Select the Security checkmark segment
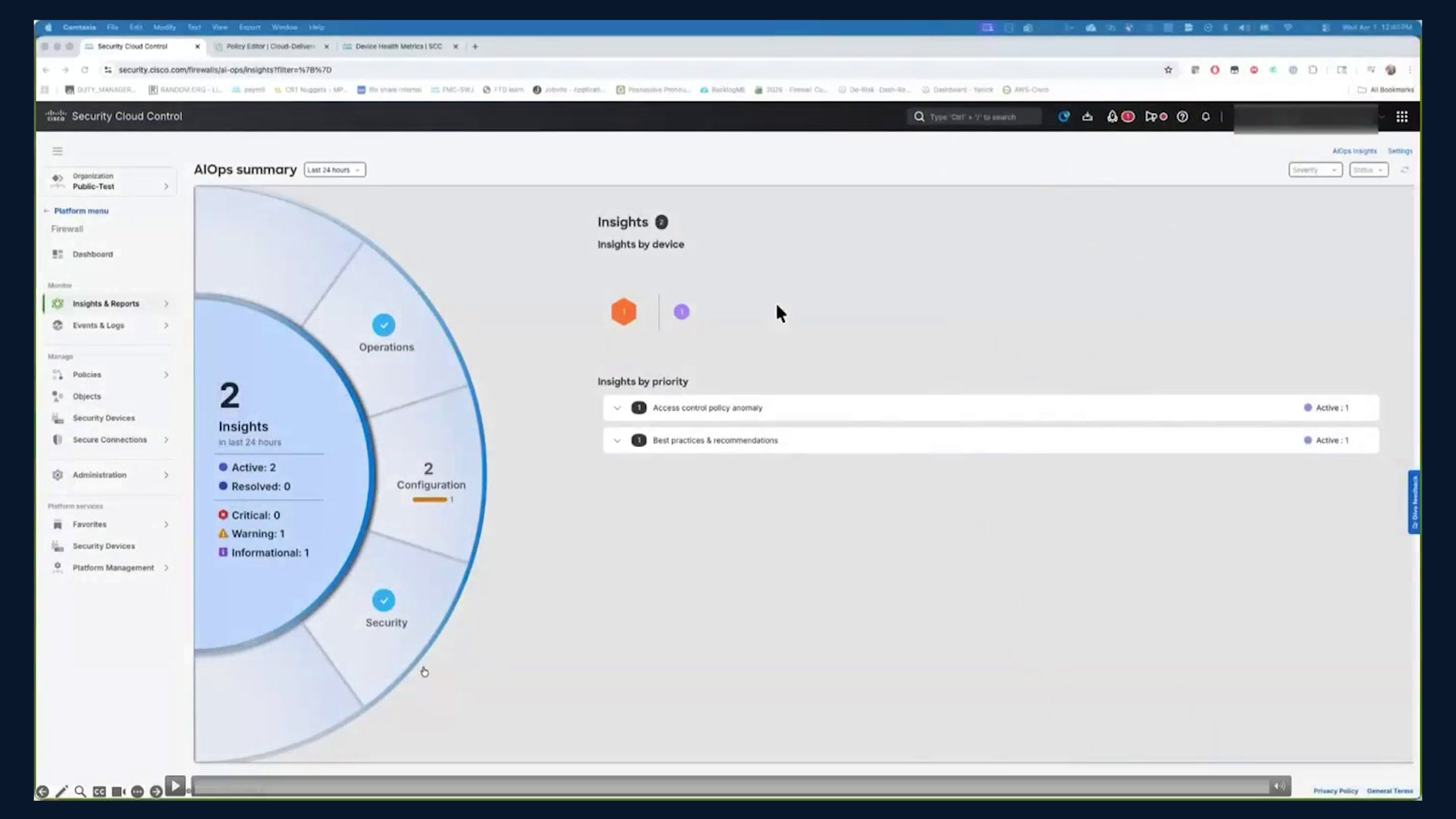Screen dimensions: 1456x819 pyautogui.click(x=384, y=601)
